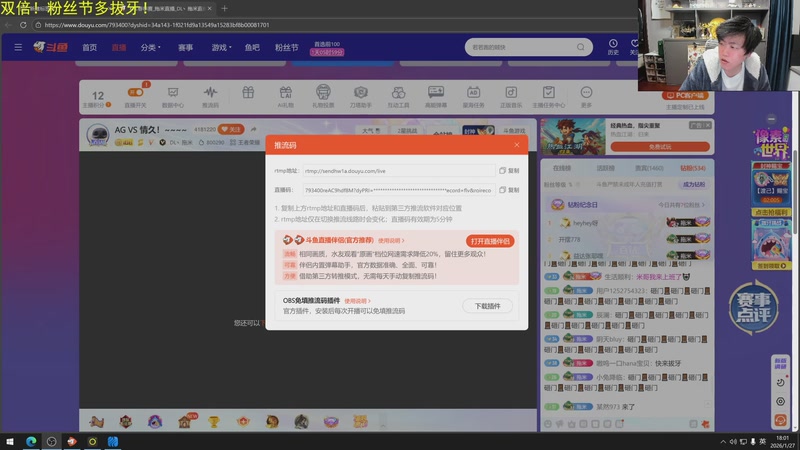Screen dimensions: 800x450
Task: Open 像素世界 side banner
Action: tap(771, 143)
